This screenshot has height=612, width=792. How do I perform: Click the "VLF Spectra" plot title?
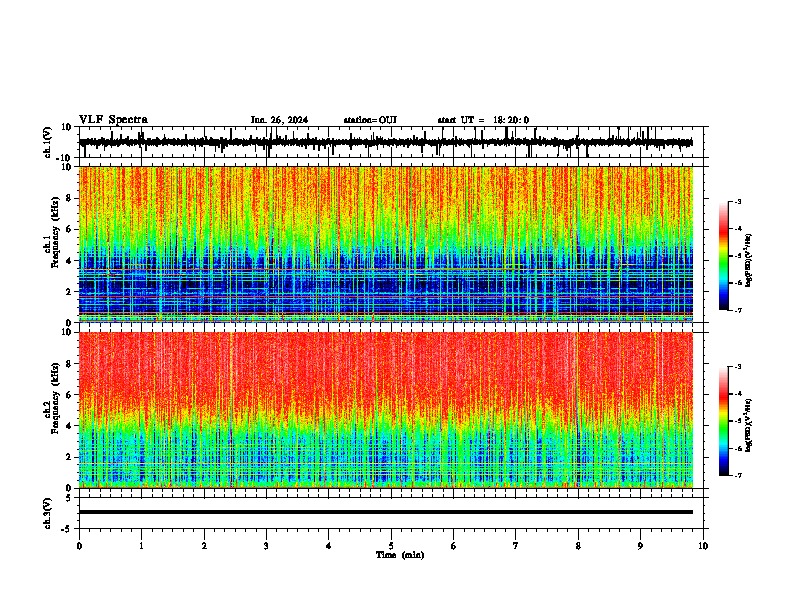tap(113, 120)
